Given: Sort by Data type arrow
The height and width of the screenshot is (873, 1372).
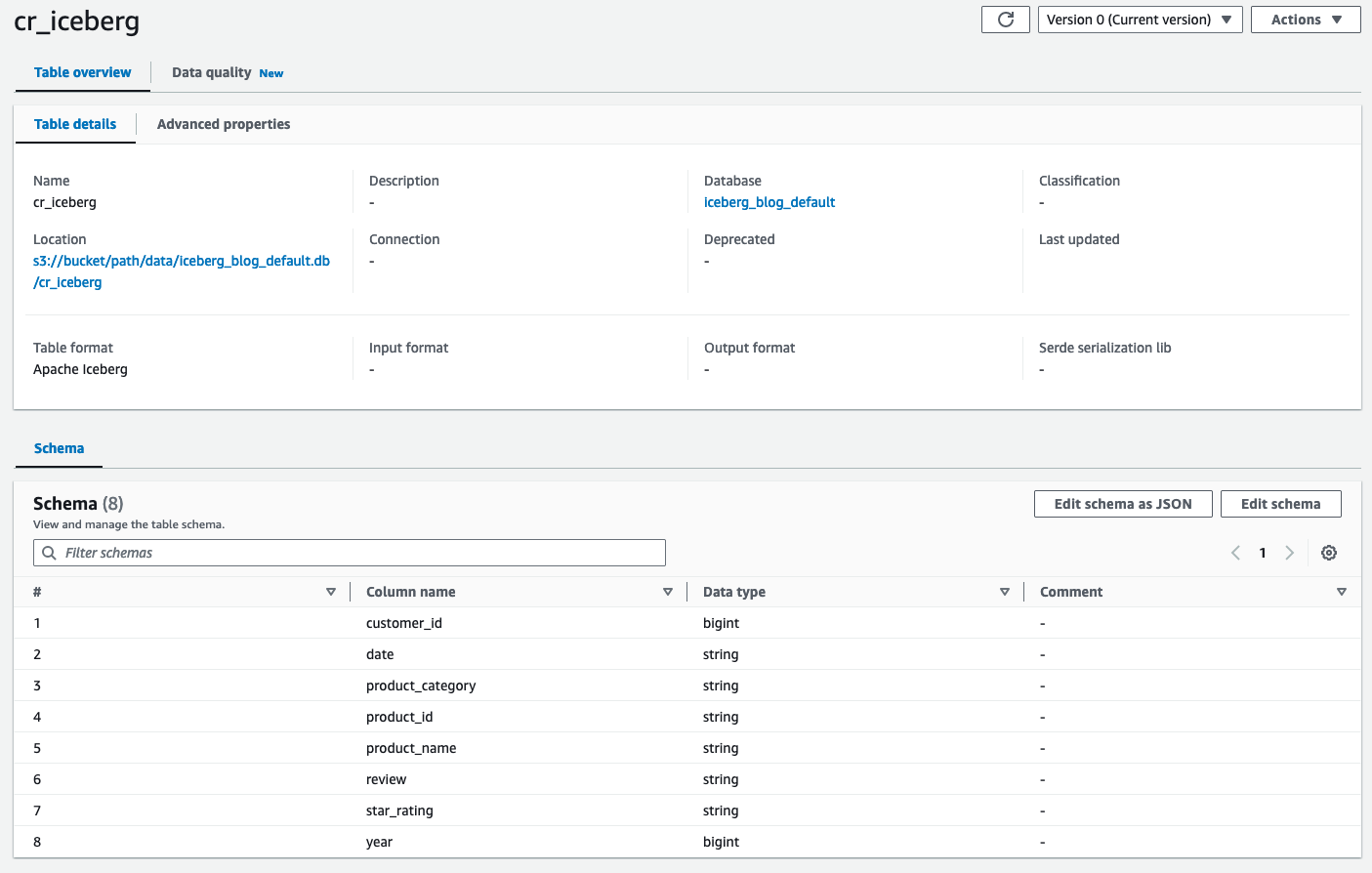Looking at the screenshot, I should tap(1005, 592).
